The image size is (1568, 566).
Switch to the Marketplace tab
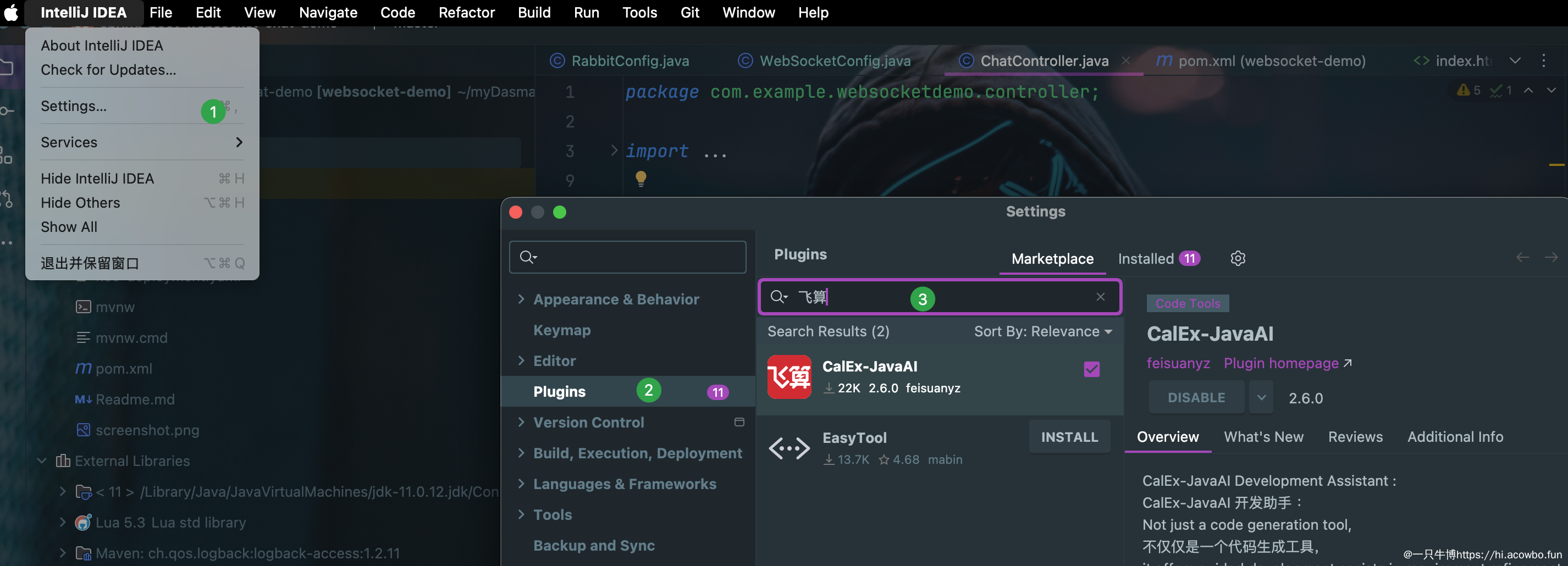coord(1052,259)
